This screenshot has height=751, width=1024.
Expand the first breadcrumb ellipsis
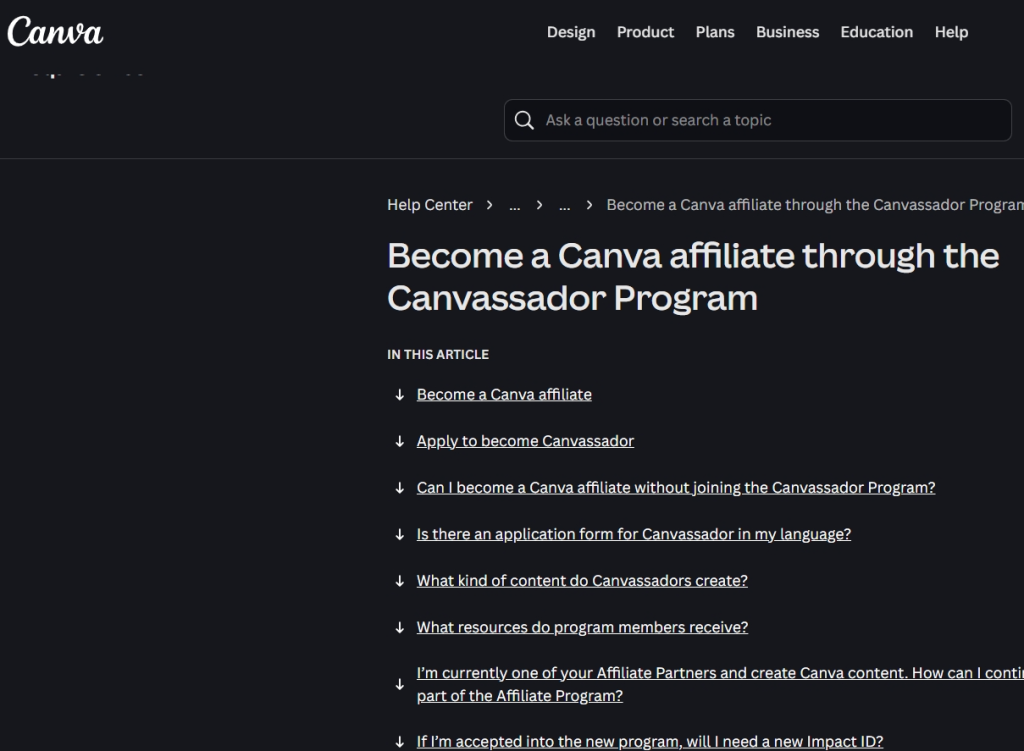pos(515,206)
